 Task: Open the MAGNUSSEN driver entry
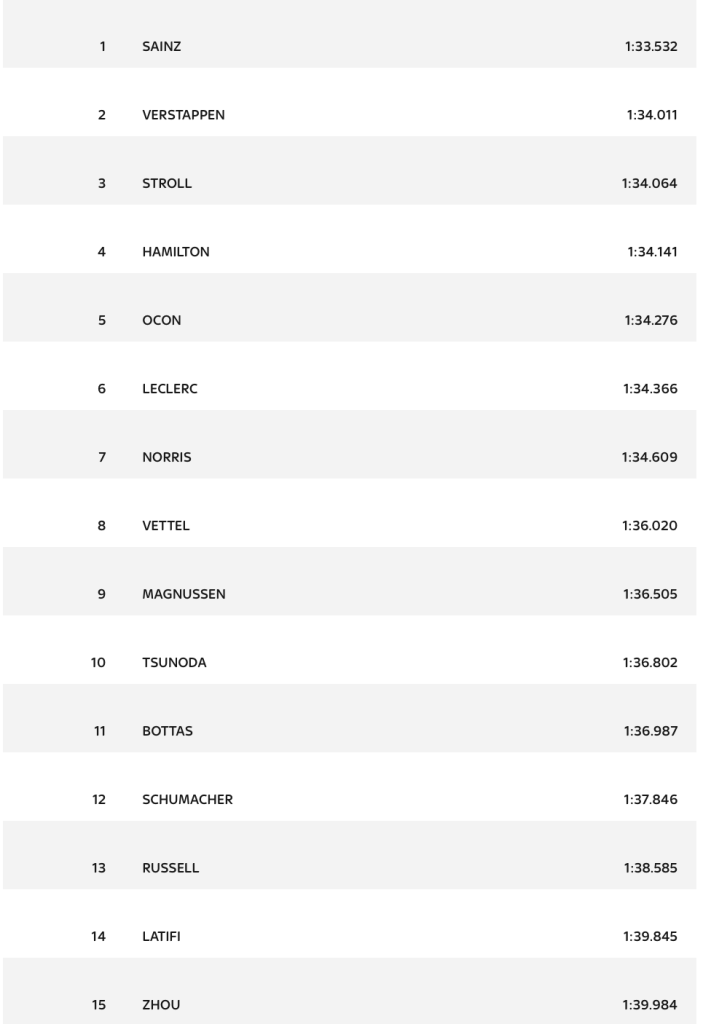click(x=184, y=594)
